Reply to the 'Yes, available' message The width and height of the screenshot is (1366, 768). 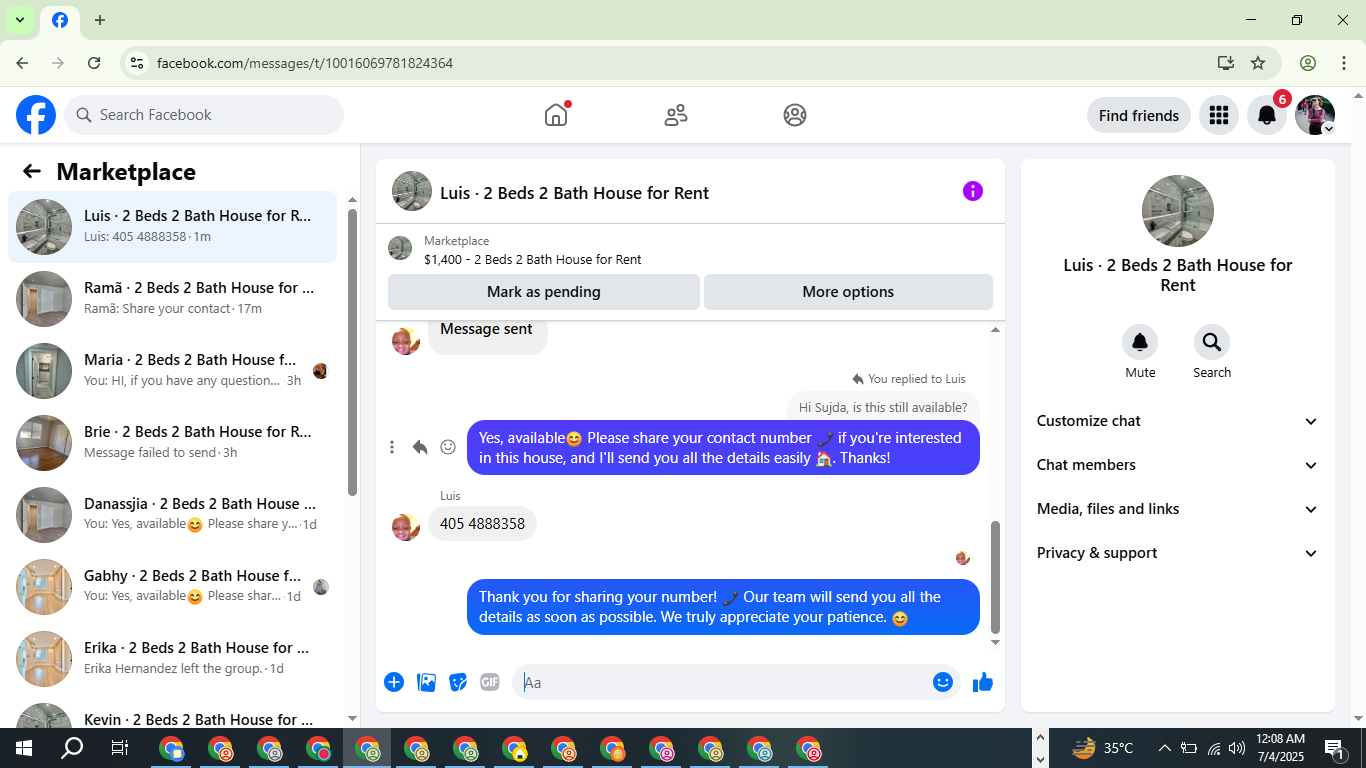coord(420,447)
